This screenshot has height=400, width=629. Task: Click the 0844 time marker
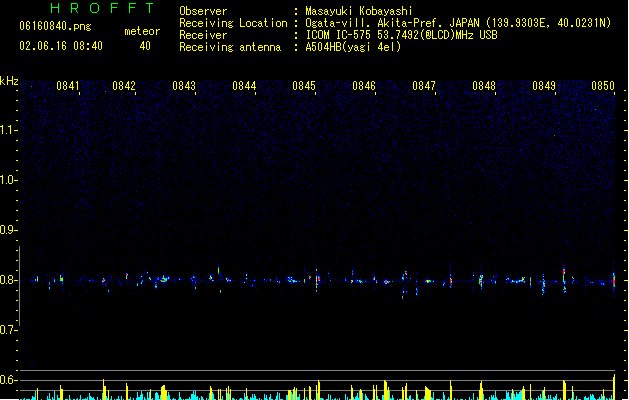point(244,86)
